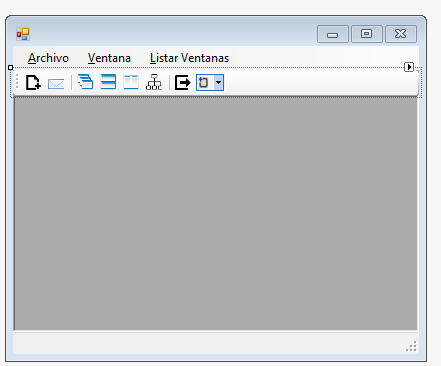Minimize the form window

point(333,34)
